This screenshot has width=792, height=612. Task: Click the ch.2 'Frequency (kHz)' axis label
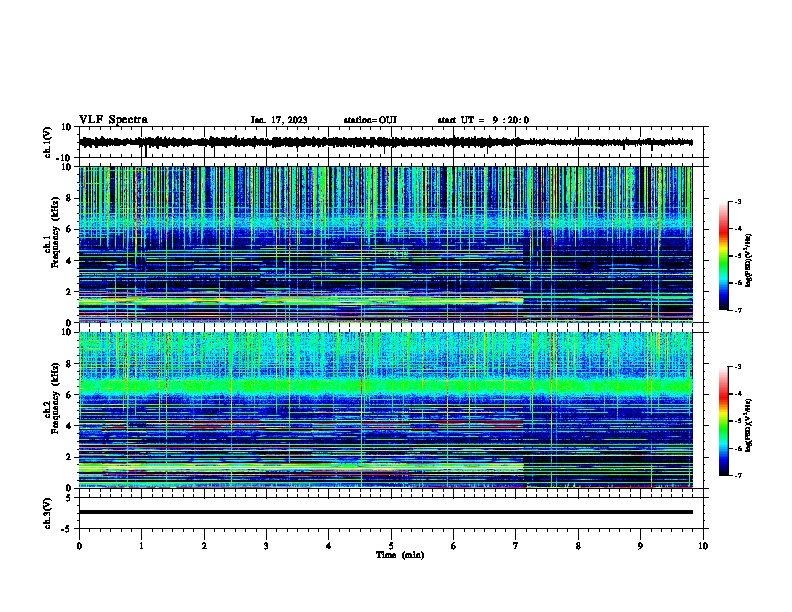click(x=56, y=398)
